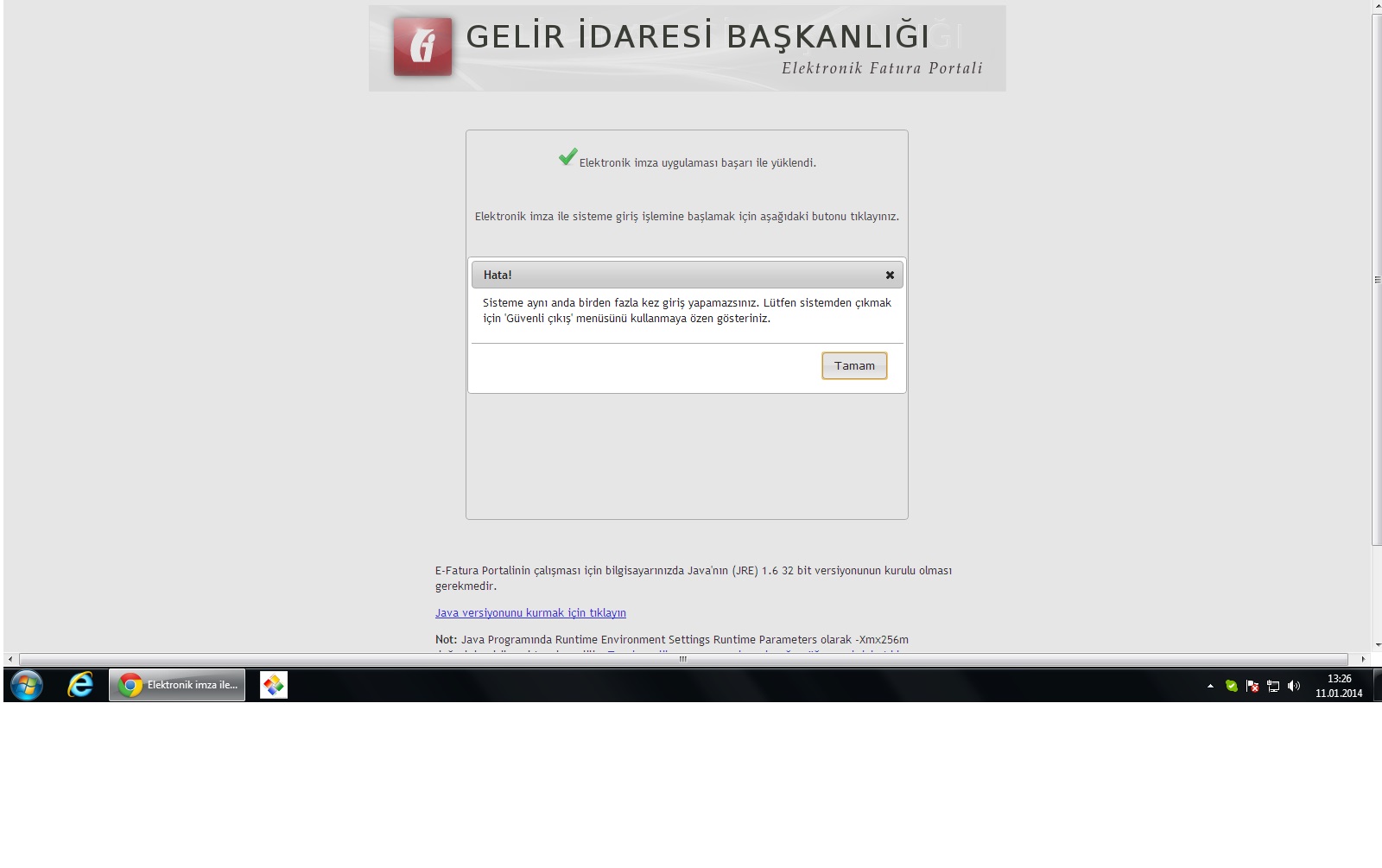The width and height of the screenshot is (1382, 868).
Task: Launch Internet Explorer from the taskbar
Action: (x=80, y=685)
